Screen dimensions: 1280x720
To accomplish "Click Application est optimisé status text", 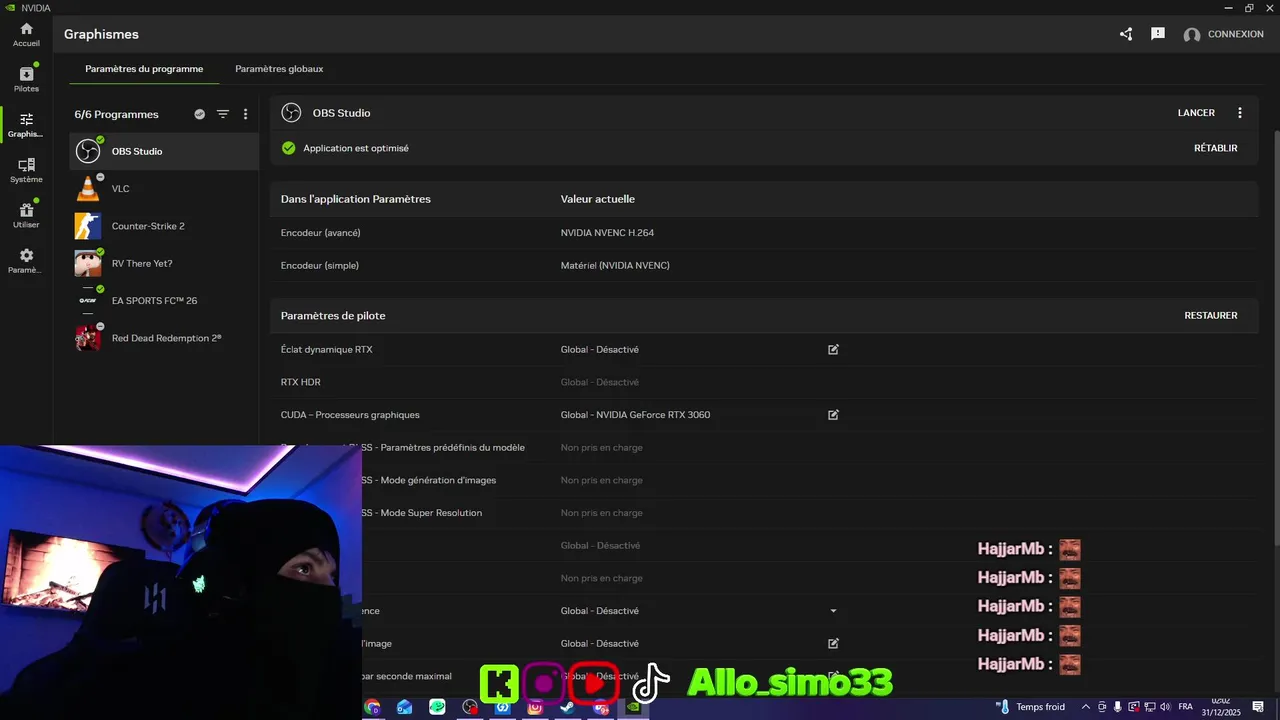I will click(x=356, y=148).
